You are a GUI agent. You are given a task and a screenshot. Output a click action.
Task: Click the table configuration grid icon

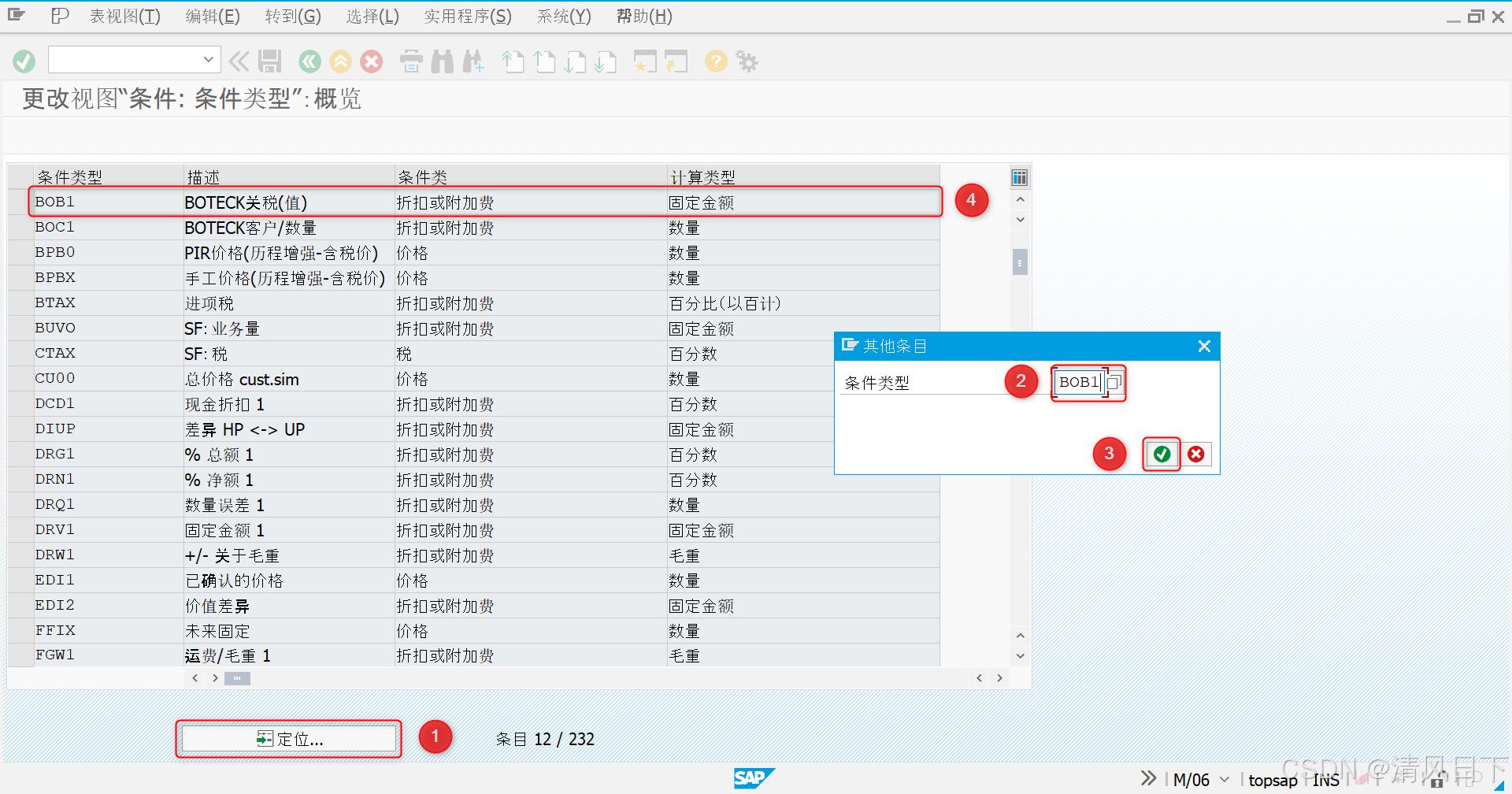point(1019,177)
